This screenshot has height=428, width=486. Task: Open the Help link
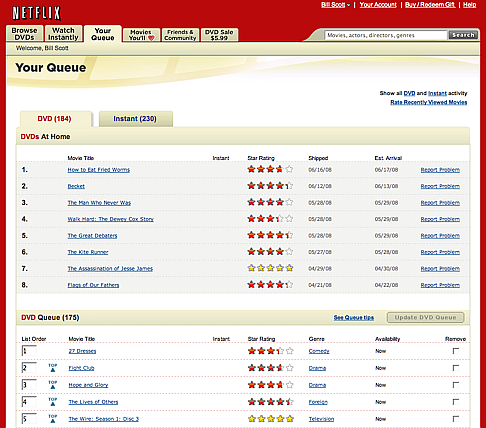(x=469, y=5)
